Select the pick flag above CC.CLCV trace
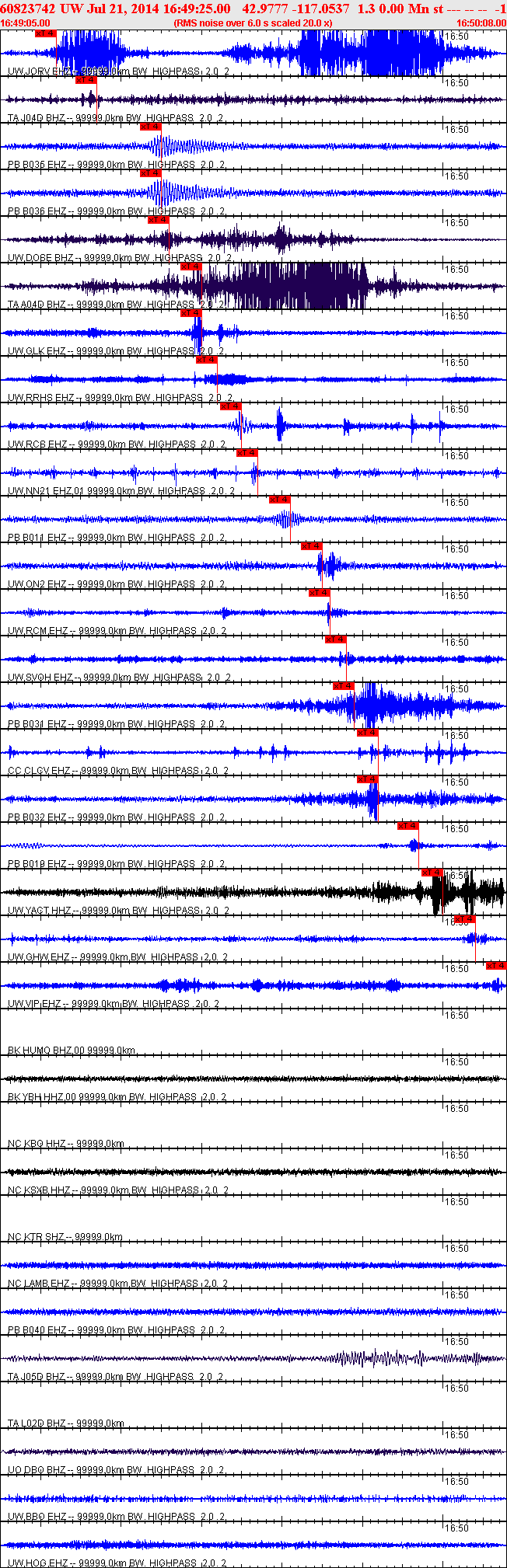 click(x=367, y=733)
